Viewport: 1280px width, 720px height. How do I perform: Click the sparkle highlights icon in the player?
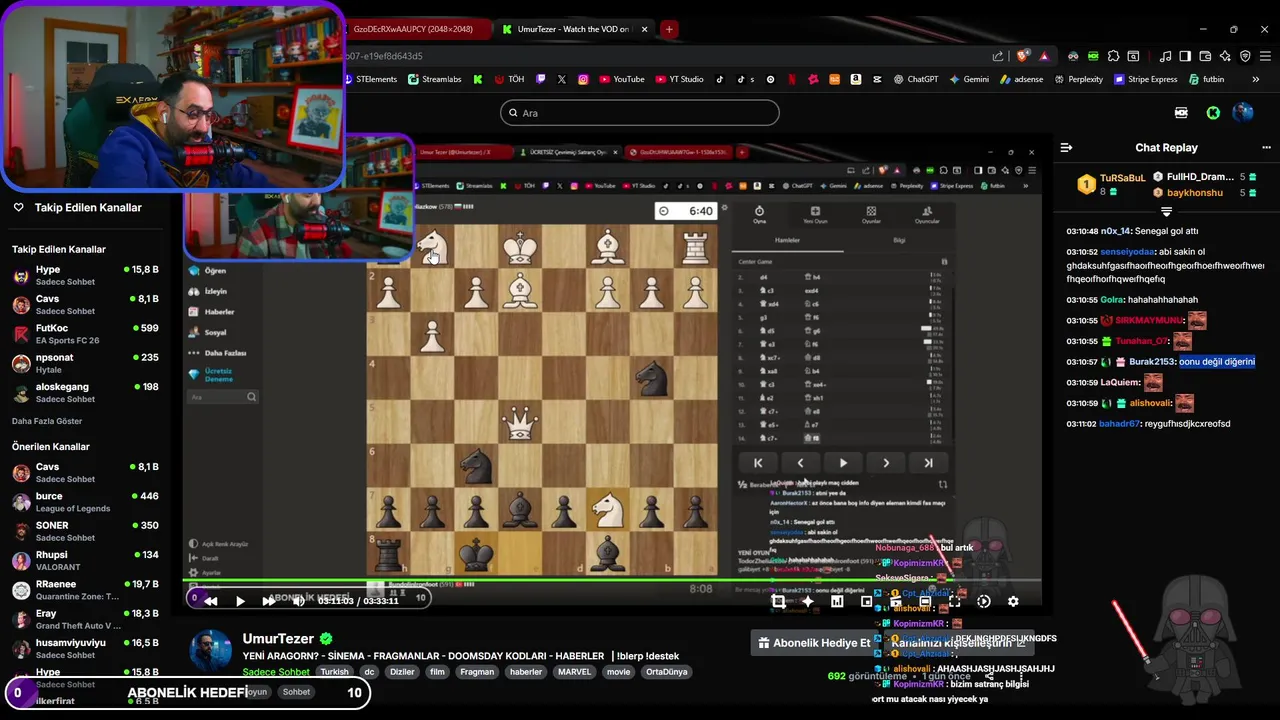click(808, 601)
